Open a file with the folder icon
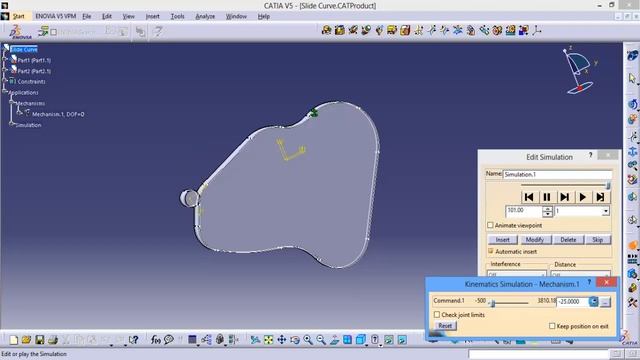 pos(27,340)
